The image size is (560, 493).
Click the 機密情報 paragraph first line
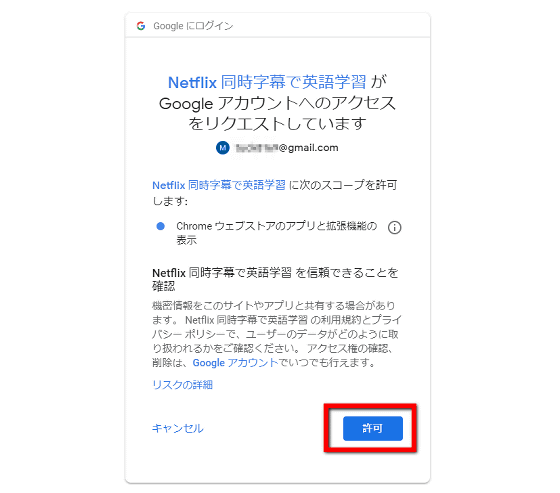click(x=274, y=305)
